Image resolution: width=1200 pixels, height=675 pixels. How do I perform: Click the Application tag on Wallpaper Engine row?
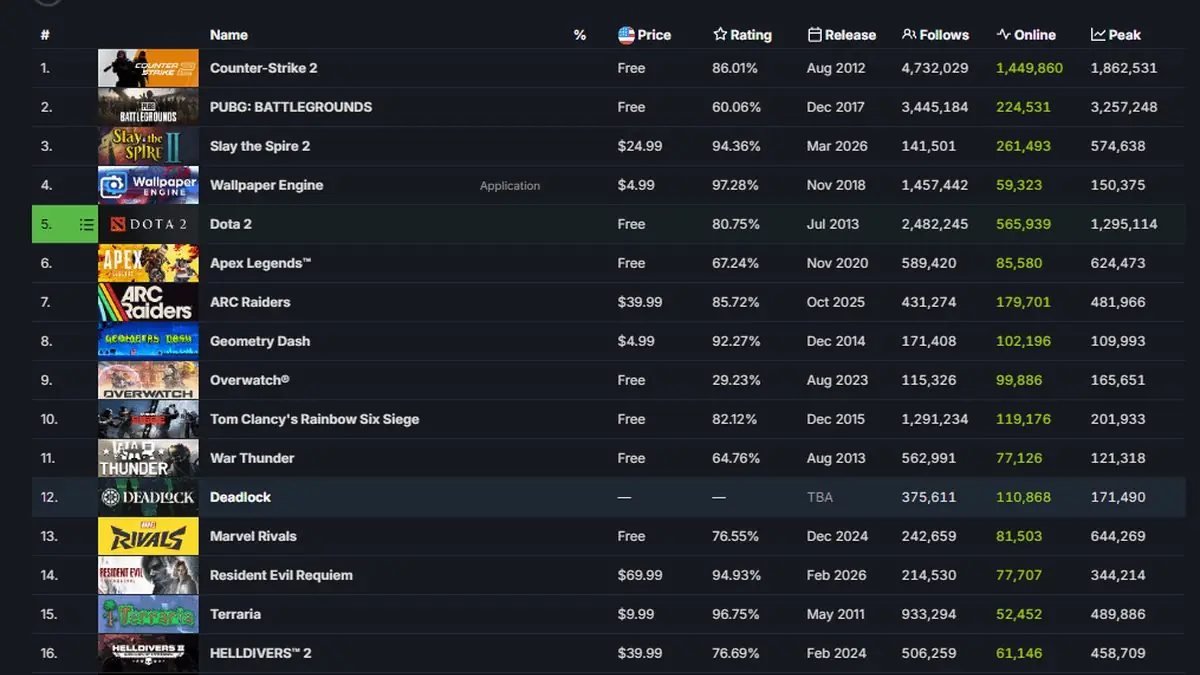pyautogui.click(x=510, y=186)
